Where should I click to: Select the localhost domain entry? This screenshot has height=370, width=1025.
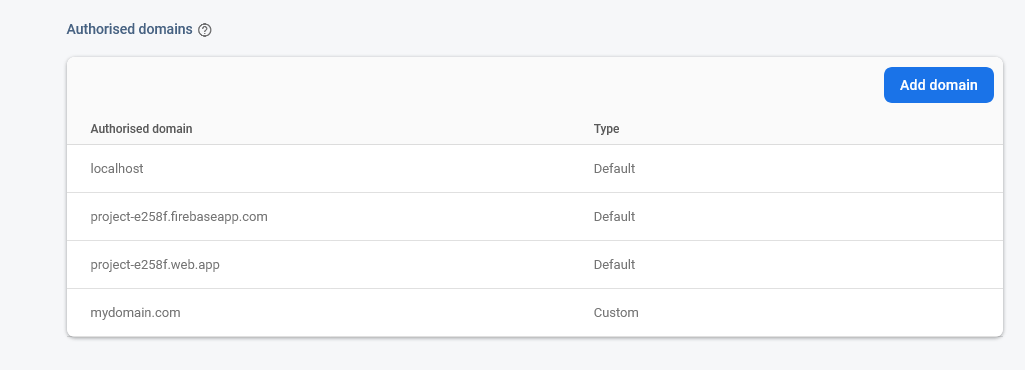coord(117,169)
